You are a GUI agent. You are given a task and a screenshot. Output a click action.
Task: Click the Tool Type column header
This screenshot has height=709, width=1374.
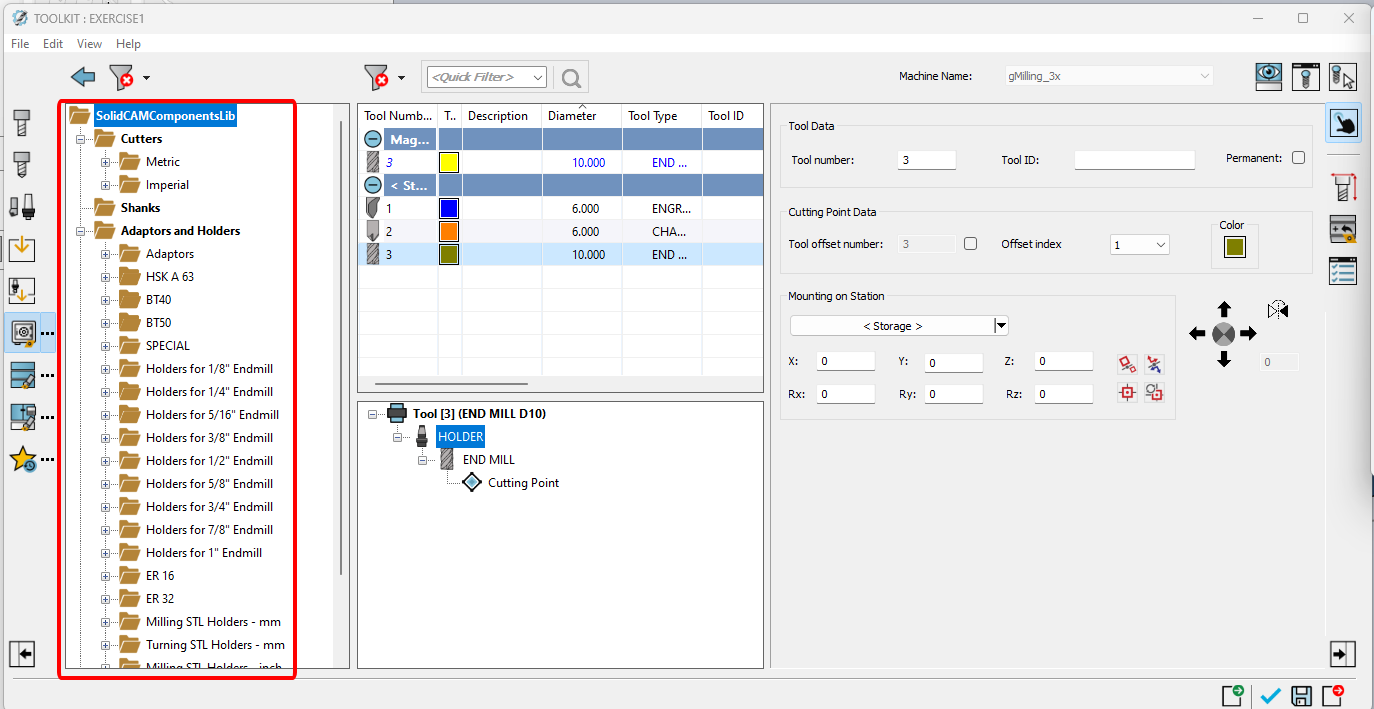coord(662,116)
